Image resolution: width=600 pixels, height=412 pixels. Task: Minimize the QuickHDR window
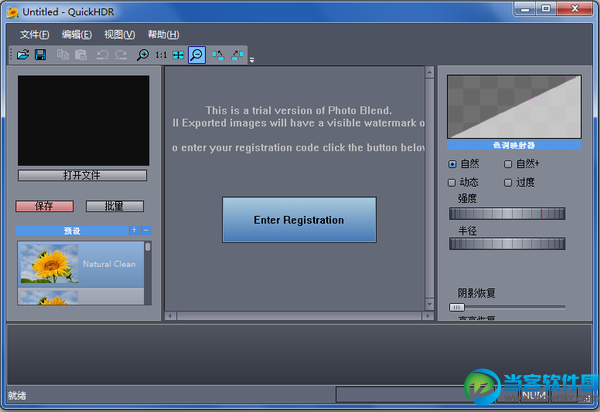pos(525,9)
